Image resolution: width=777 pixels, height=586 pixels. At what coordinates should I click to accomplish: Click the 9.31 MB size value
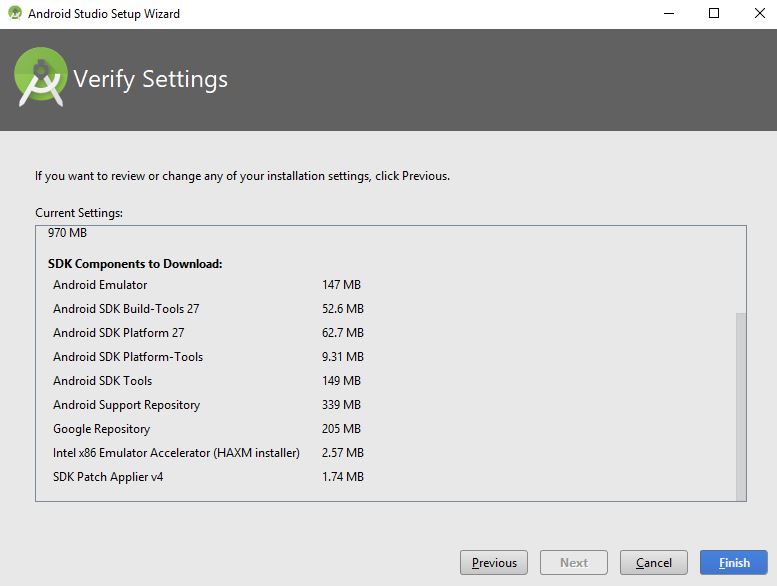click(x=343, y=357)
